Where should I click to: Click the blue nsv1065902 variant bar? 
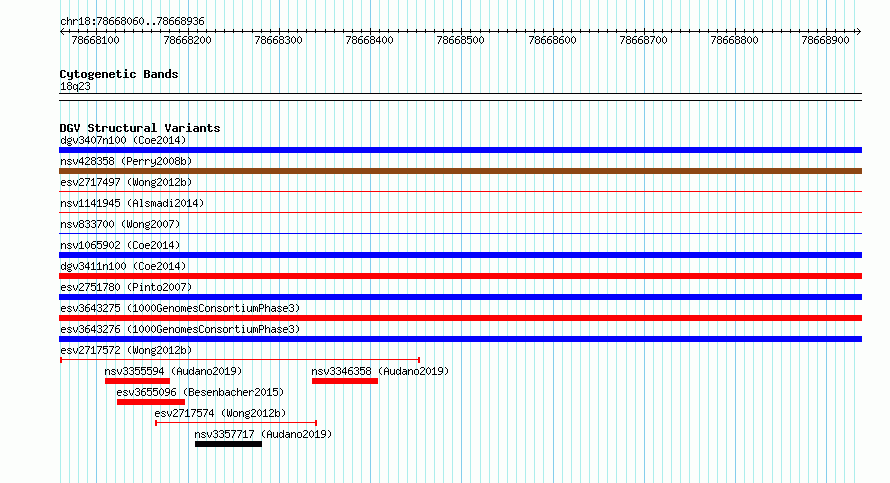click(x=460, y=255)
